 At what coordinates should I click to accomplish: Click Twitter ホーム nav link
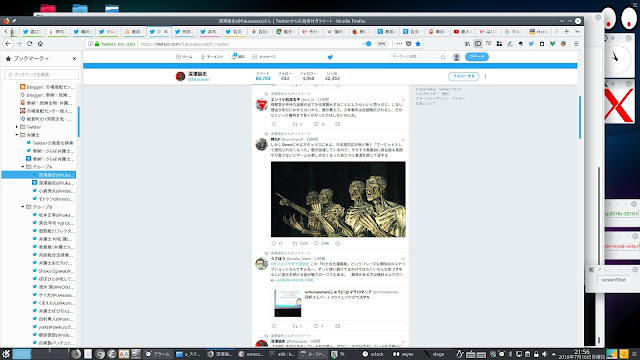click(184, 57)
